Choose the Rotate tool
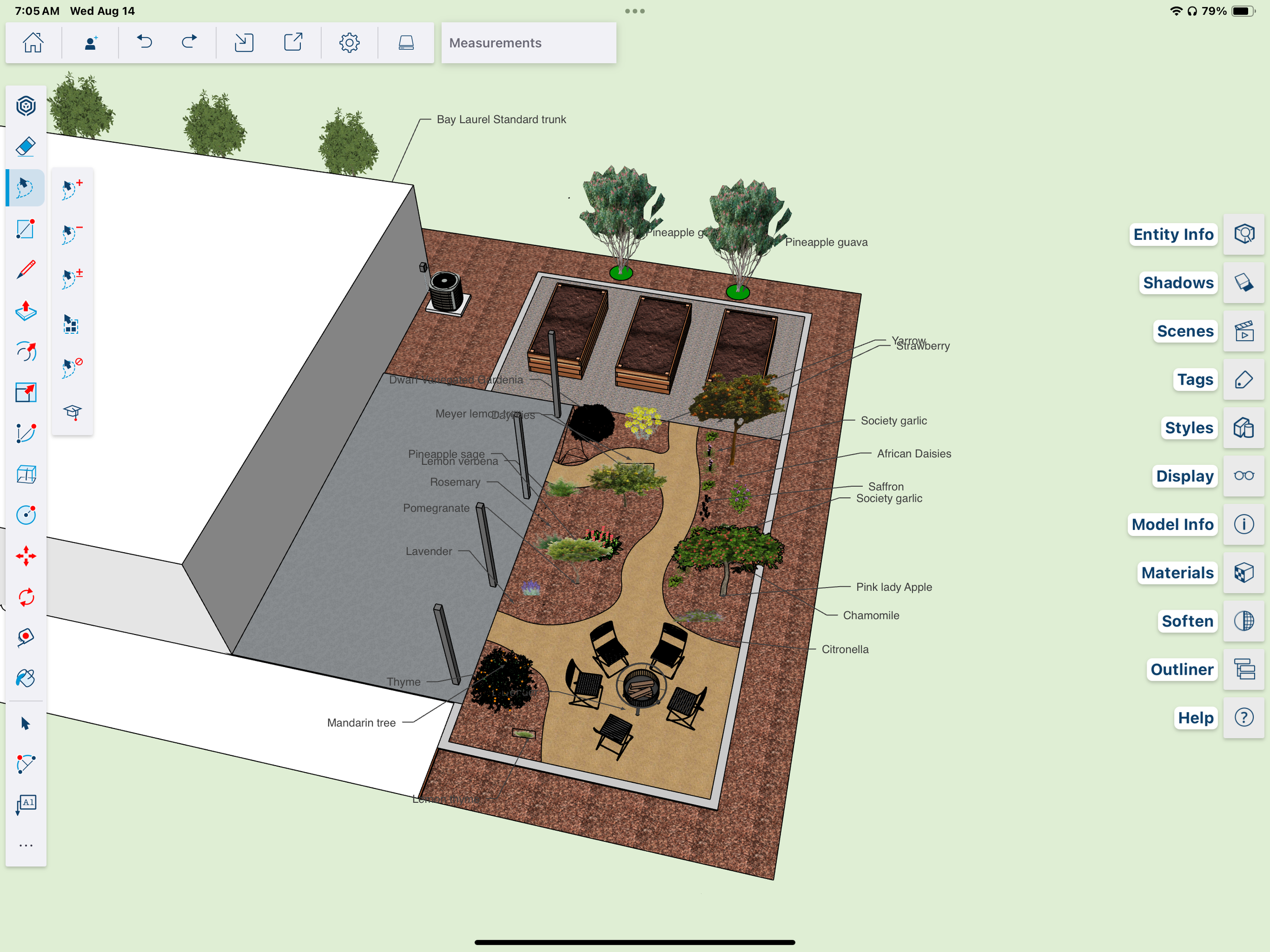Screen dimensions: 1270x952 click(x=26, y=597)
